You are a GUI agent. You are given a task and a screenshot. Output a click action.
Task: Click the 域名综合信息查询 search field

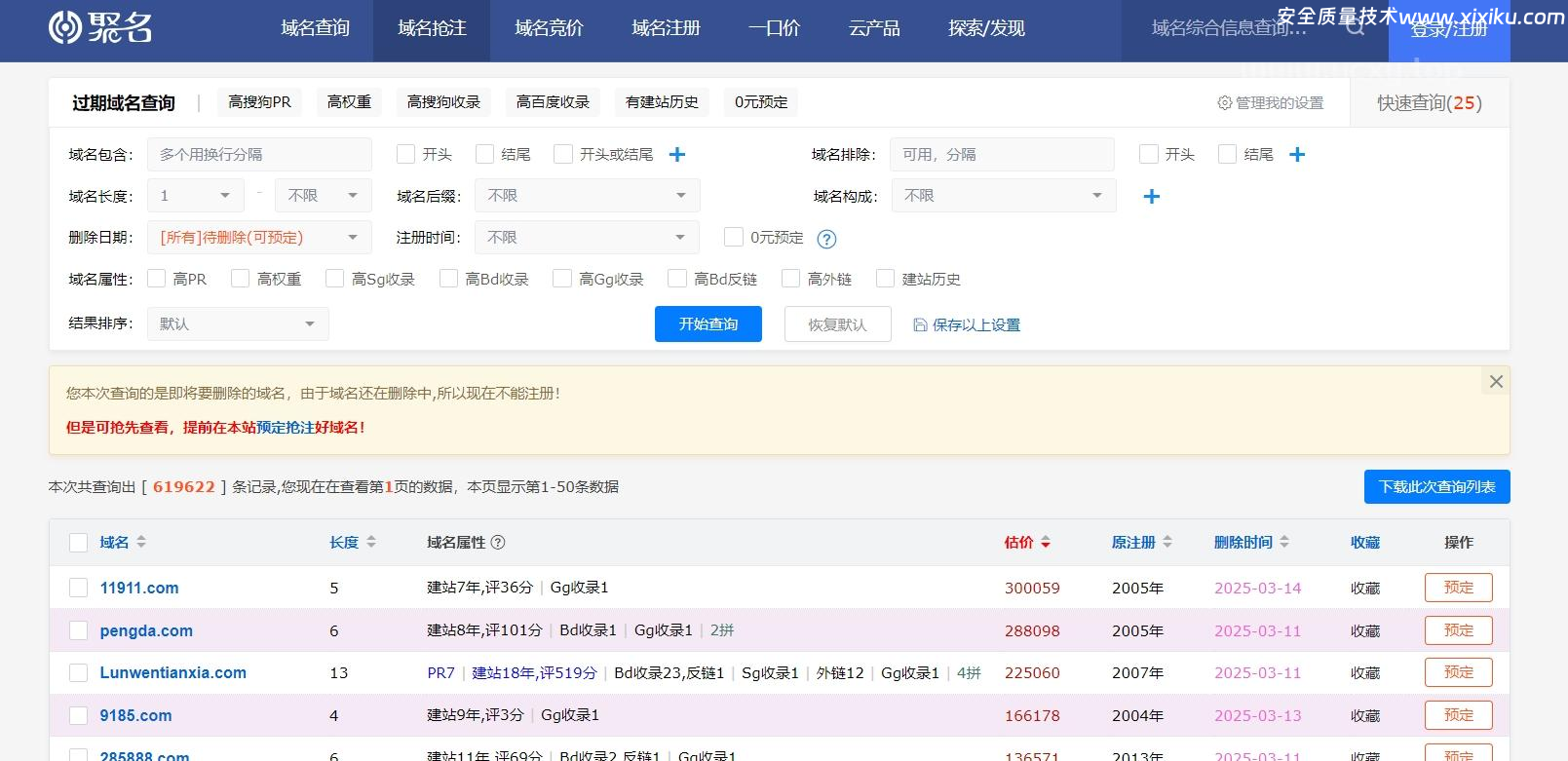coord(1231,28)
